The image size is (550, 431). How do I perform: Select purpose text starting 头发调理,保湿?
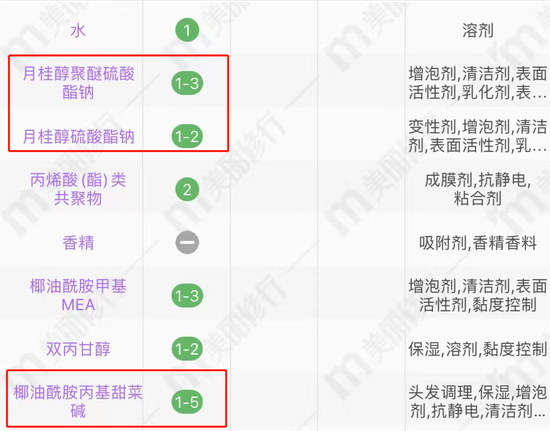[x=478, y=402]
